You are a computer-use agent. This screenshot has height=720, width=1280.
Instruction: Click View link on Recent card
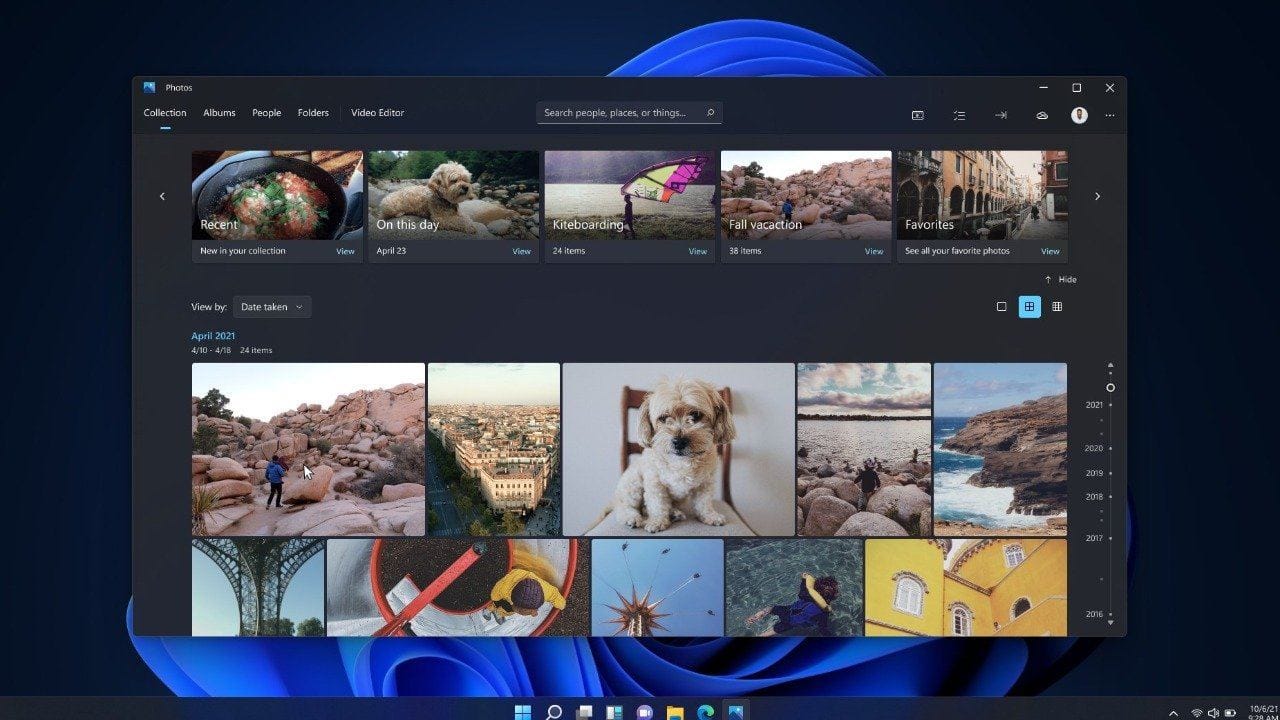pos(345,251)
